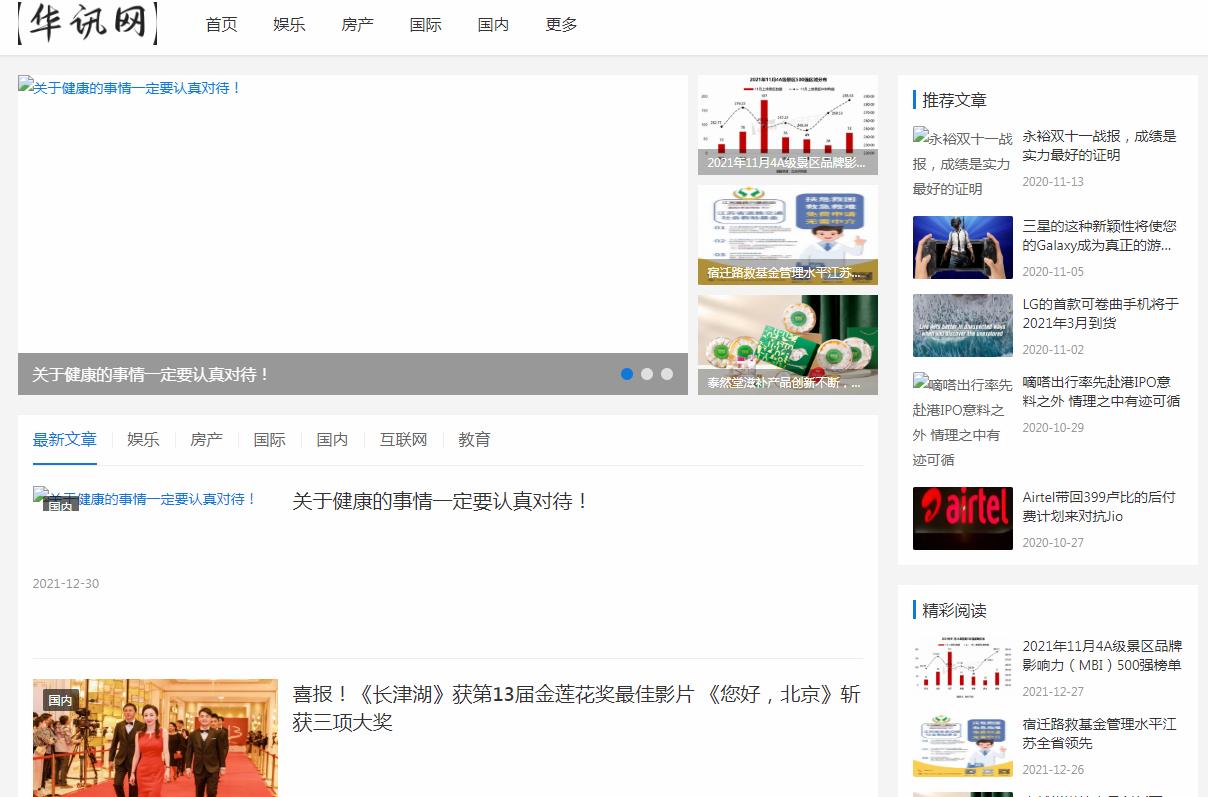Go to 房产 in top navigation

[x=358, y=25]
